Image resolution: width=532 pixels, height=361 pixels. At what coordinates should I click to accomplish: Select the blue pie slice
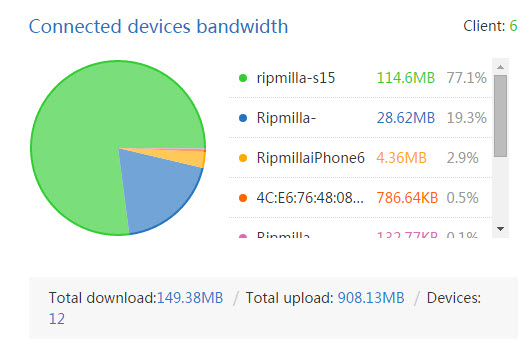click(x=156, y=192)
